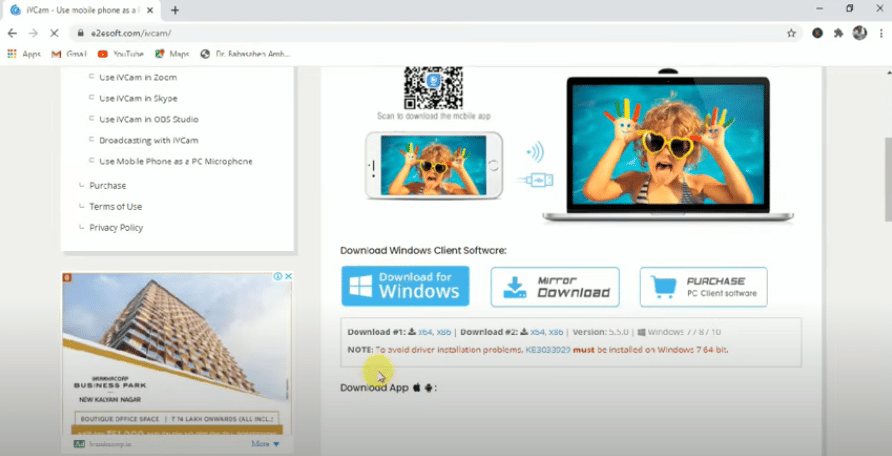The height and width of the screenshot is (456, 892).
Task: Open a new tab with the plus button
Action: [x=175, y=10]
